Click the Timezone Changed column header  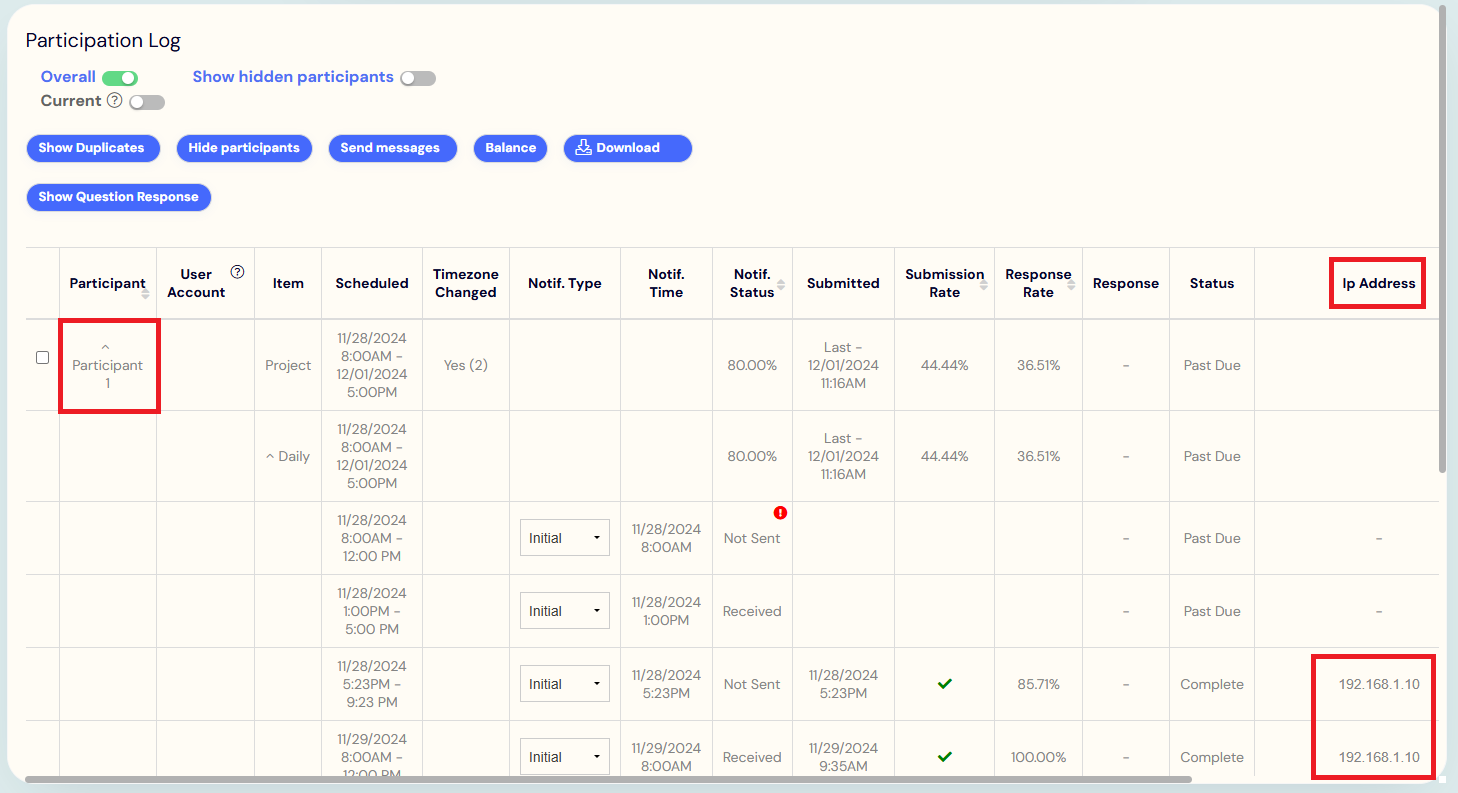[x=466, y=284]
